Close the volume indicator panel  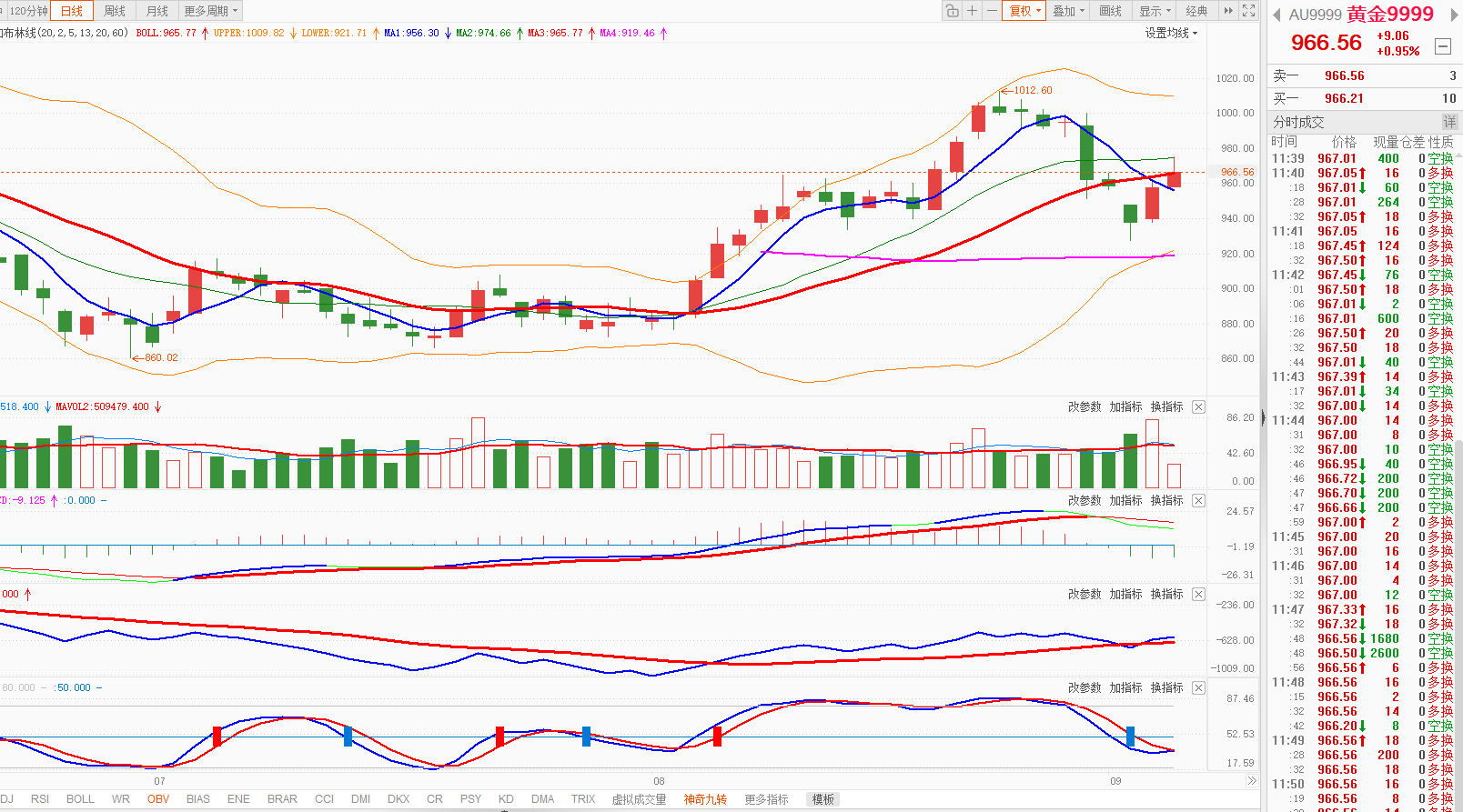(x=1199, y=406)
